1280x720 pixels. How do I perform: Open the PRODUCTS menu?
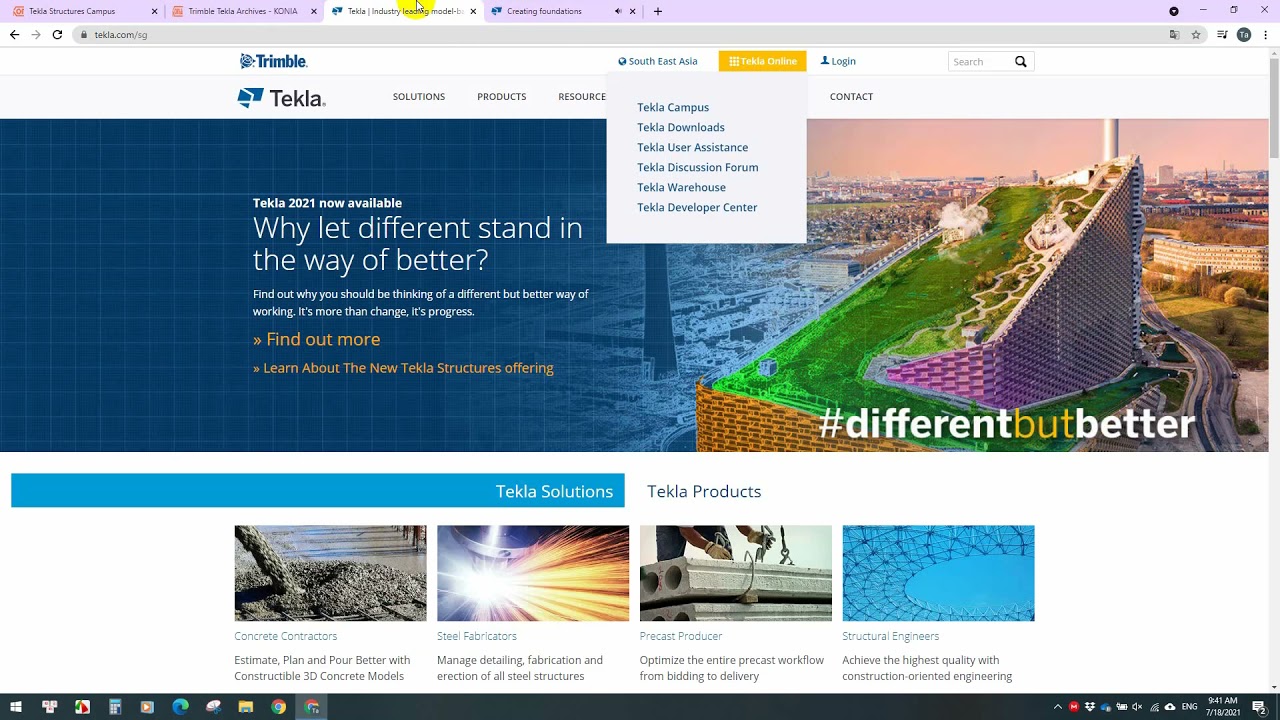point(501,97)
